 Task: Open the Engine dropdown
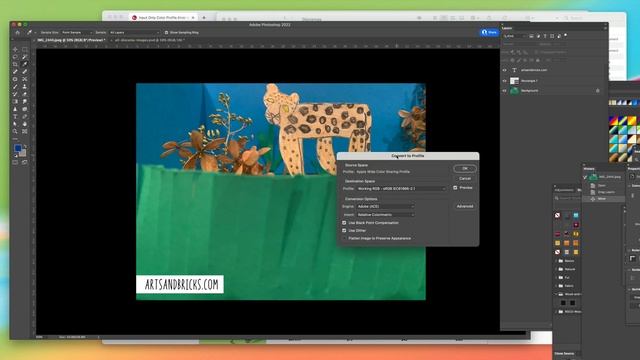coord(386,207)
